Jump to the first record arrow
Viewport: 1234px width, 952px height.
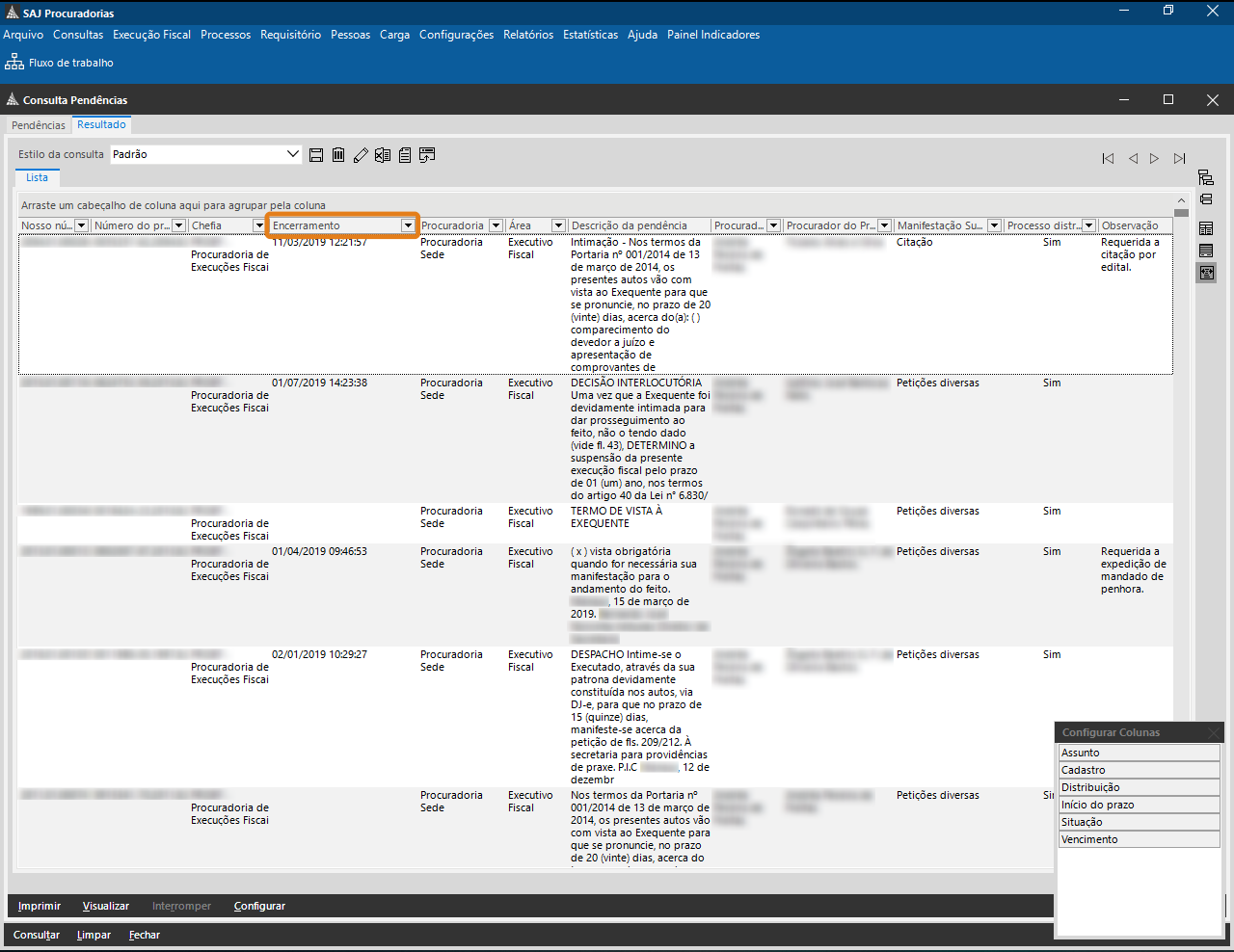click(1108, 159)
